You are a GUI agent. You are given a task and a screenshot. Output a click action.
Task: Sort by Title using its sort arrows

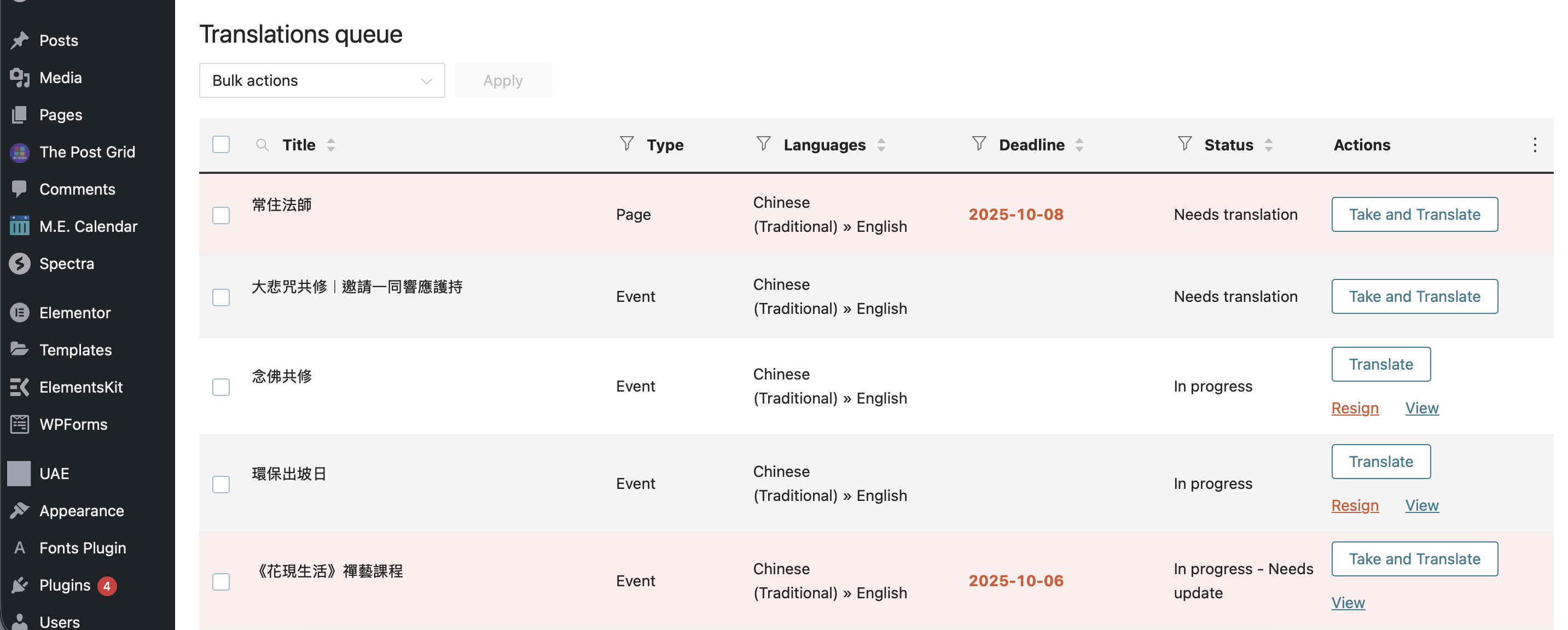[x=330, y=145]
